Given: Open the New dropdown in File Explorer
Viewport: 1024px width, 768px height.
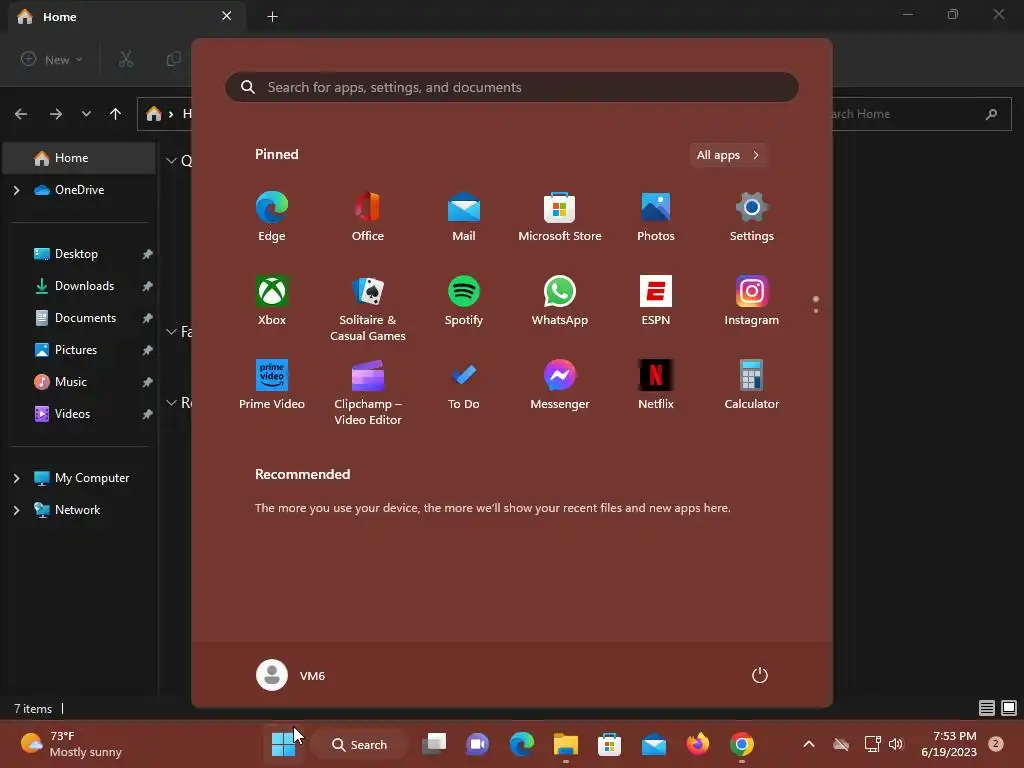Looking at the screenshot, I should 52,59.
